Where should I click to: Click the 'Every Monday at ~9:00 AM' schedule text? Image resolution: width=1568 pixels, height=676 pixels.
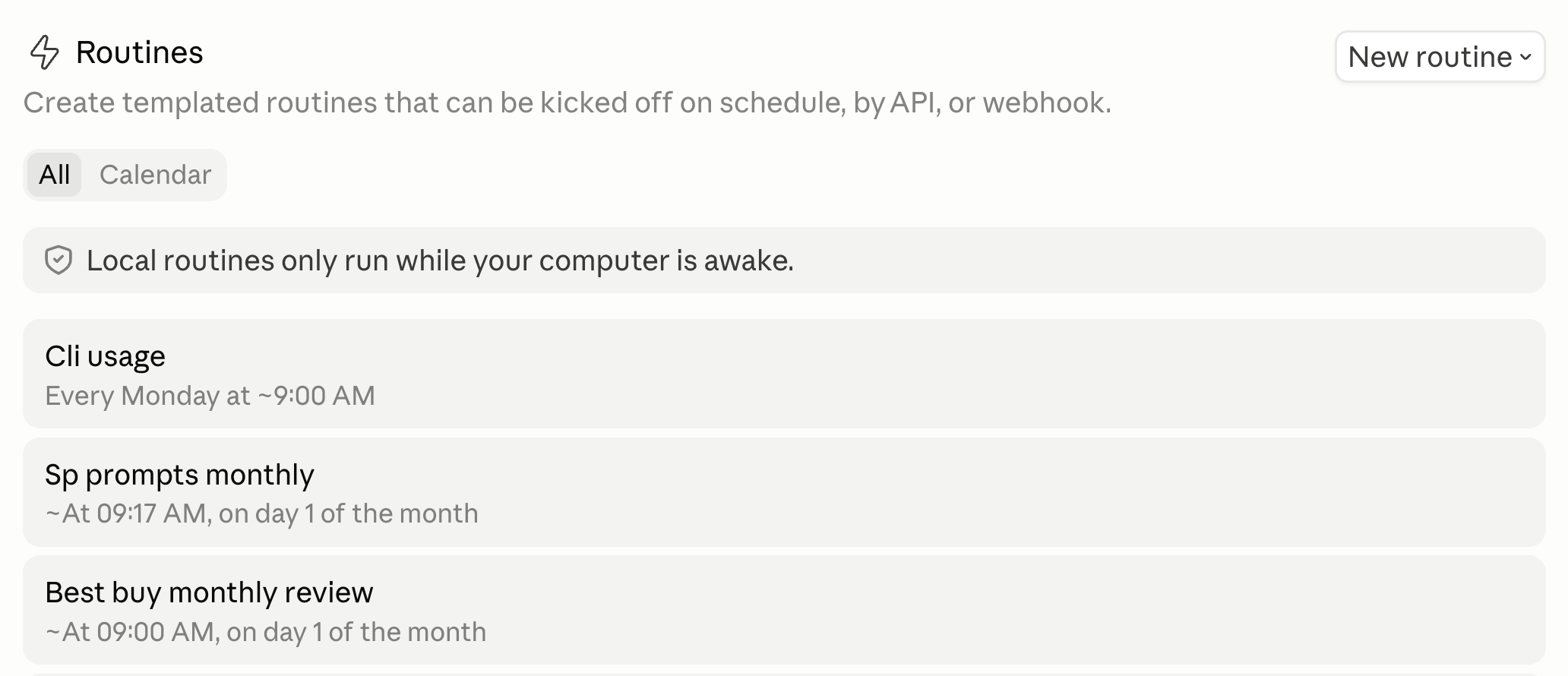click(x=210, y=396)
